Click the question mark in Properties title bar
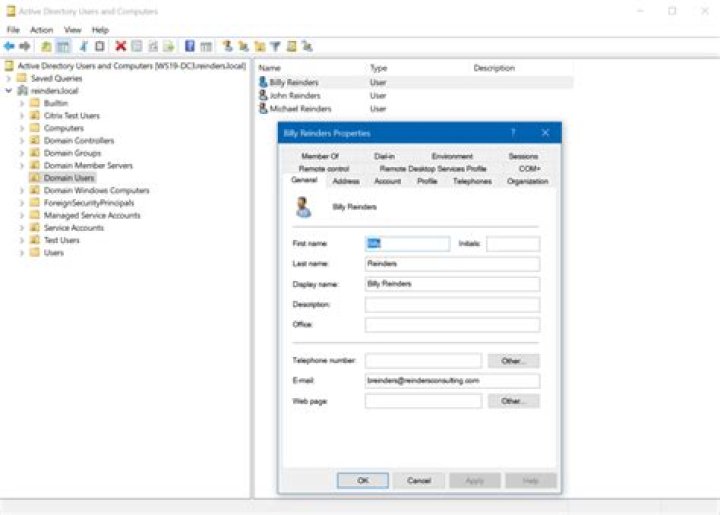The height and width of the screenshot is (515, 720). click(x=513, y=133)
